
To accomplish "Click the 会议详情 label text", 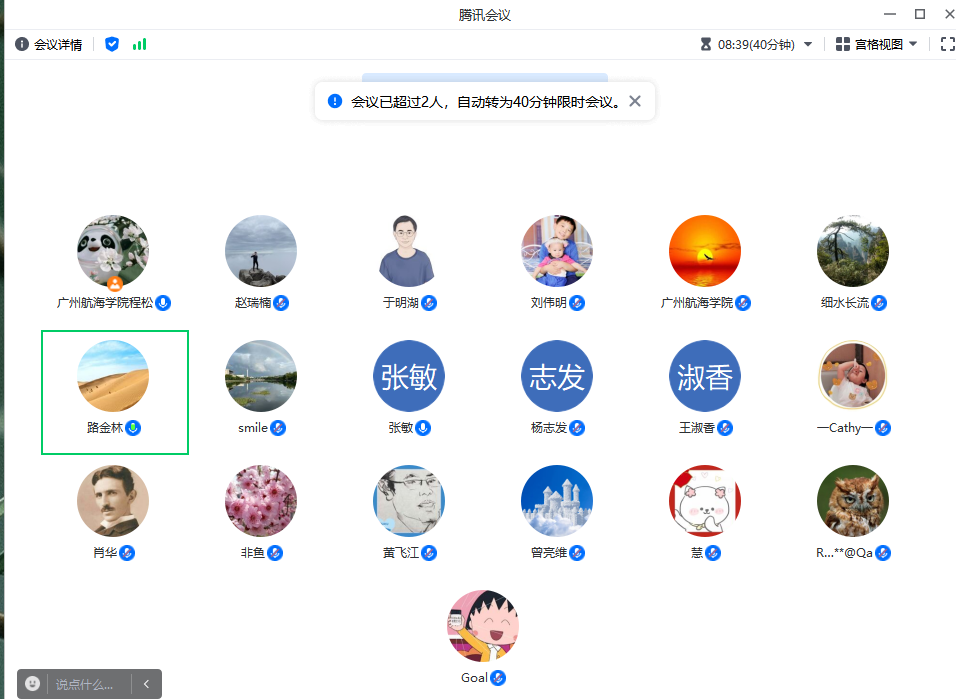I will (58, 44).
